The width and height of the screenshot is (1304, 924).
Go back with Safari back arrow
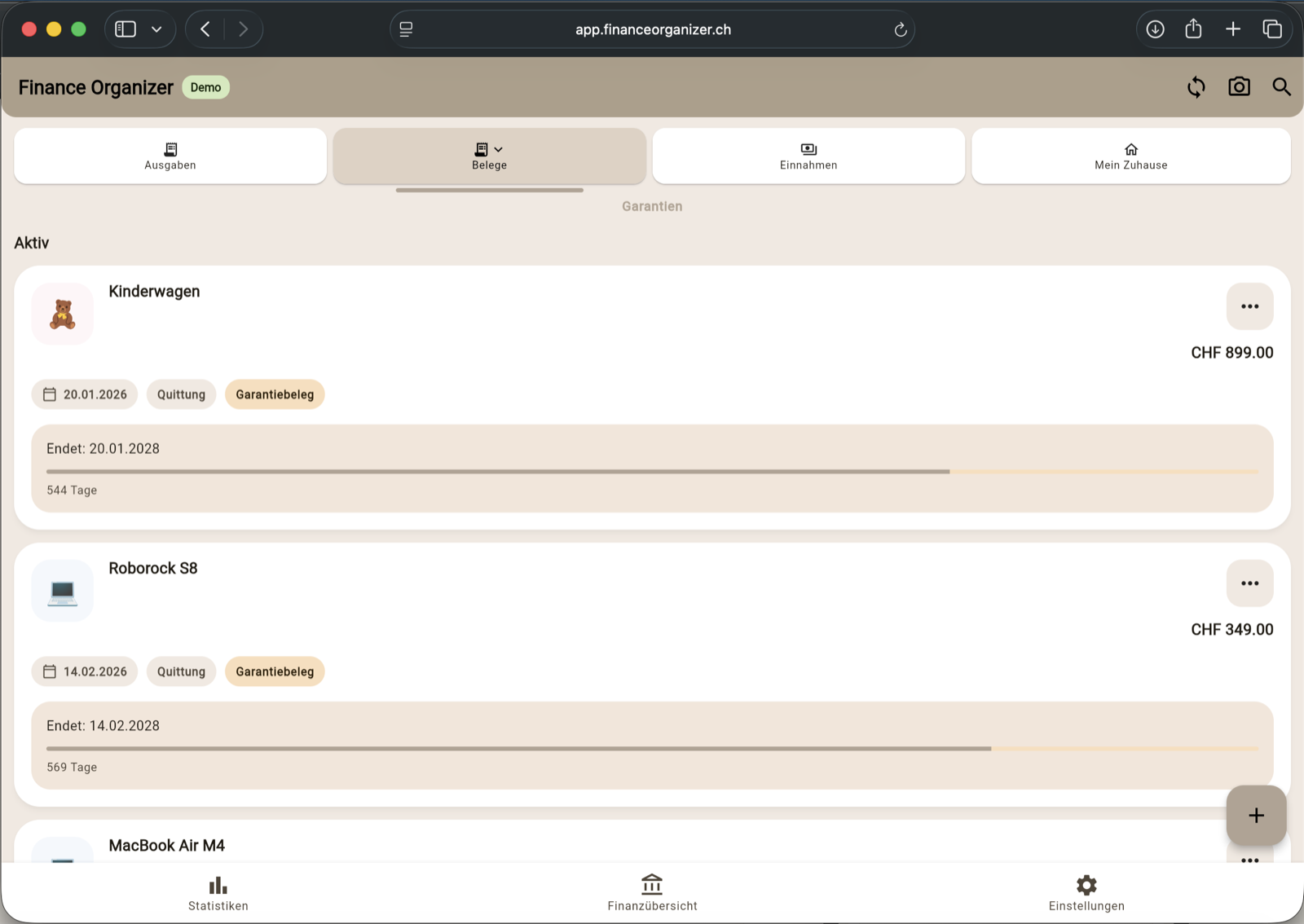205,29
